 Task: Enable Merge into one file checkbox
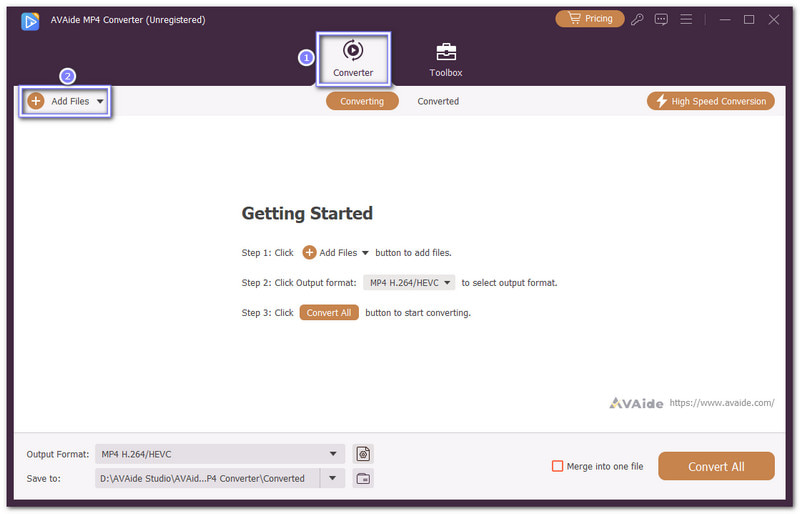point(557,466)
